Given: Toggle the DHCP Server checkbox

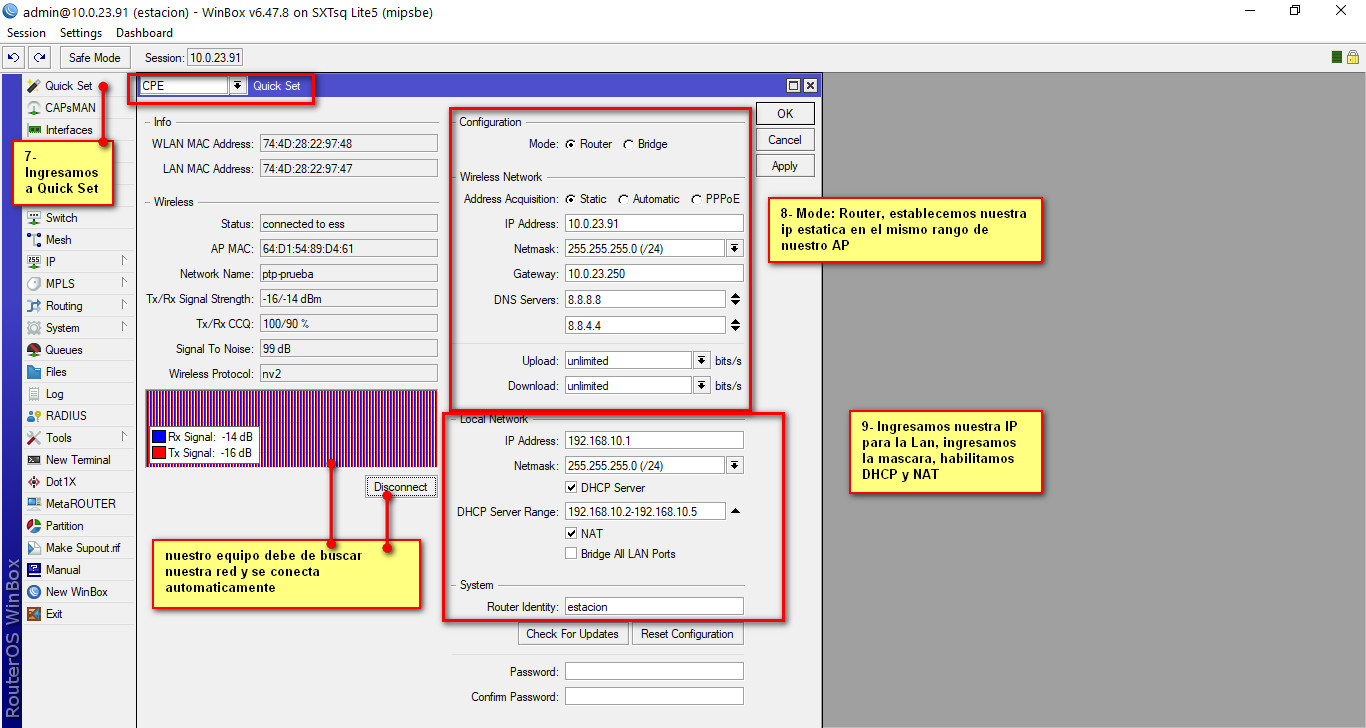Looking at the screenshot, I should (x=571, y=488).
